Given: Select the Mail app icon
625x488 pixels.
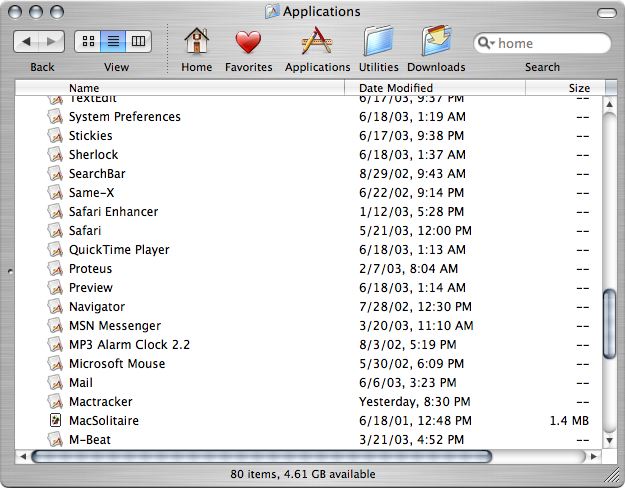Looking at the screenshot, I should [55, 383].
